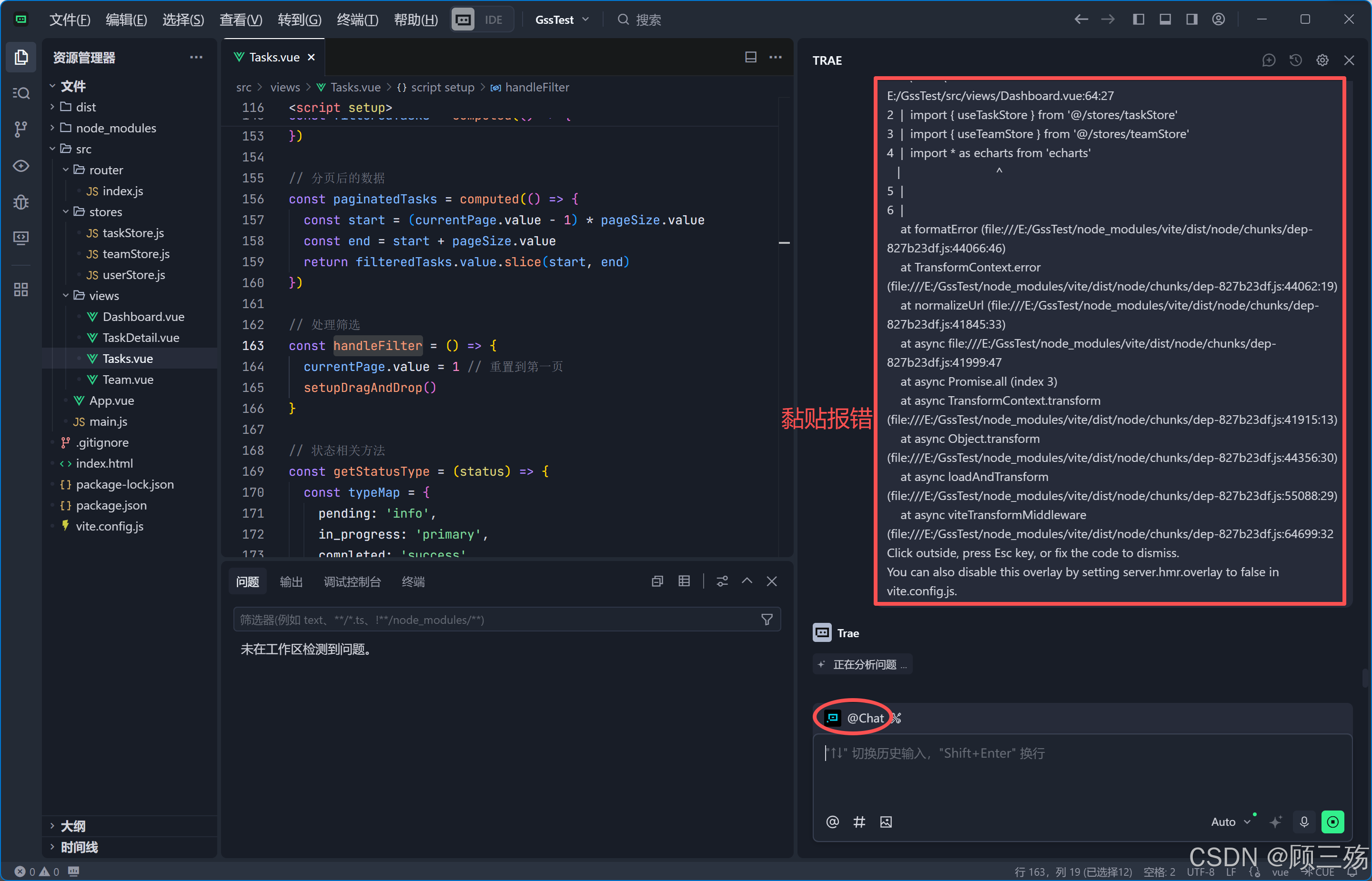Screen dimensions: 1372x881
Task: Open the Run and Debug view
Action: coord(21,202)
